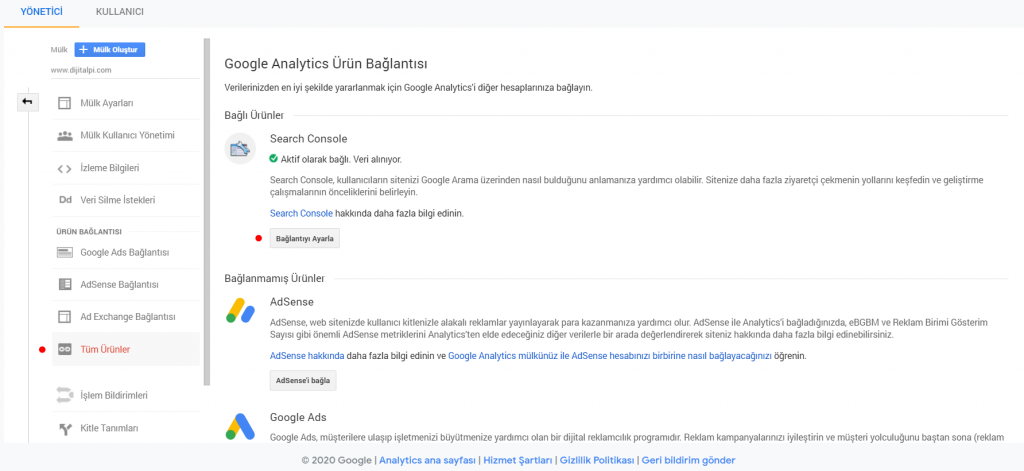This screenshot has width=1024, height=471.
Task: Click the Bağlanmamış Ürünler section heading
Action: click(x=274, y=279)
